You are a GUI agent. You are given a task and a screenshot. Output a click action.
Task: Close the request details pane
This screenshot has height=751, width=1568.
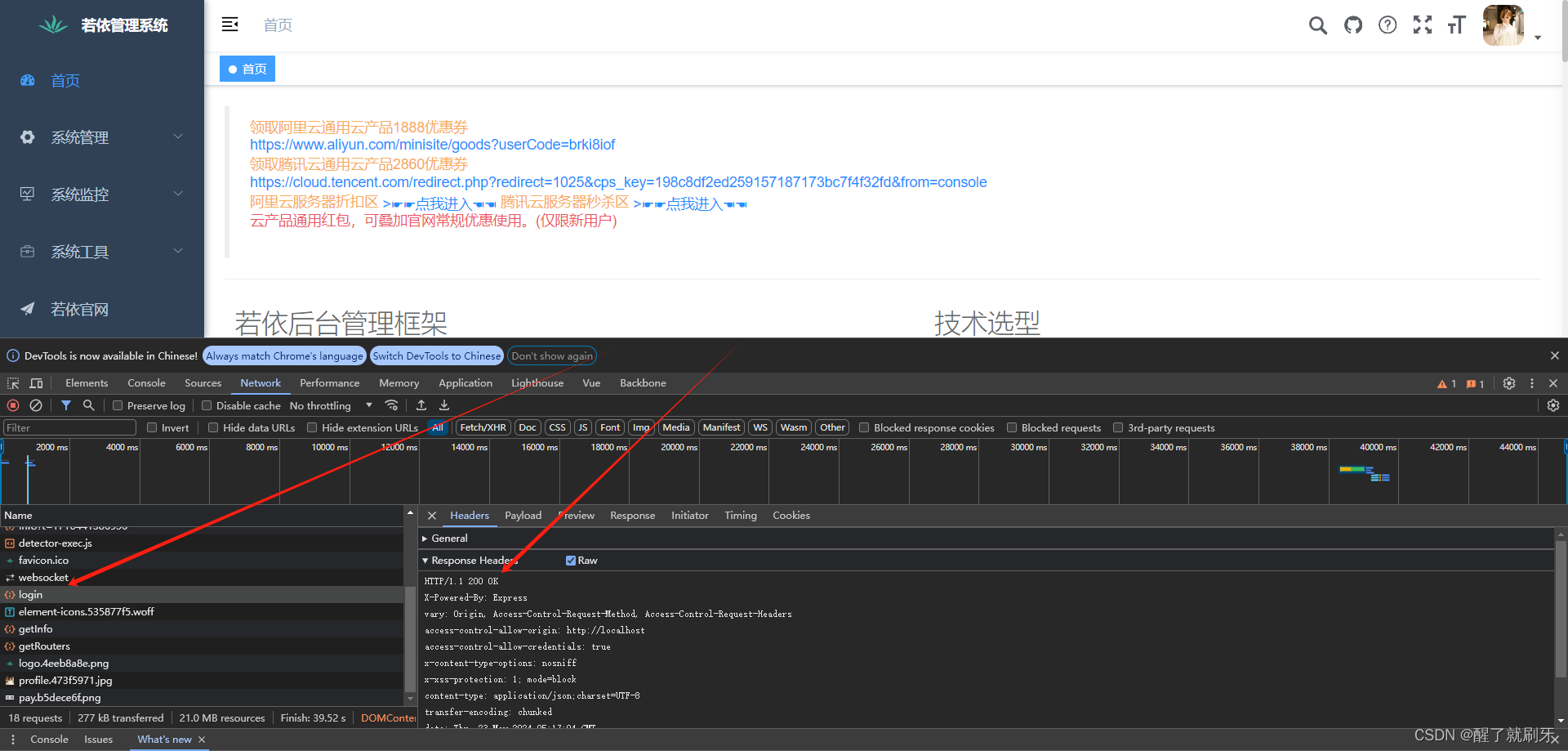432,516
